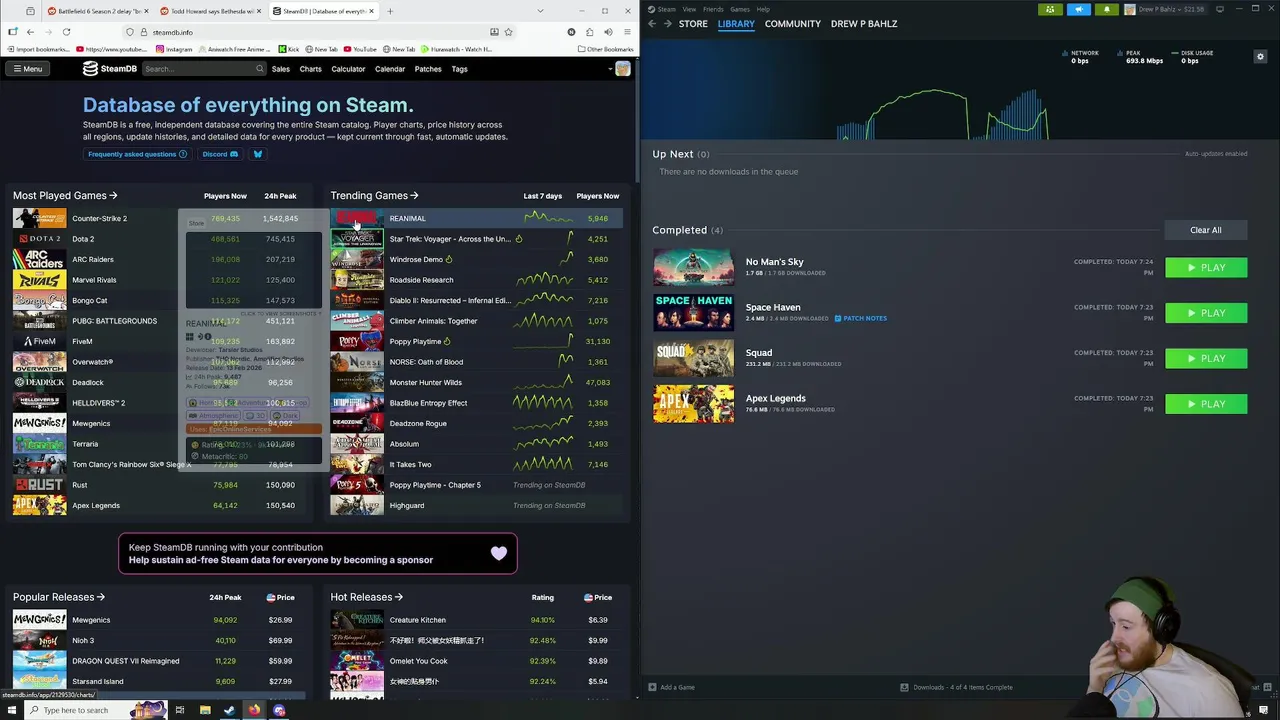Open Steam Friends menu
The width and height of the screenshot is (1280, 720).
click(x=713, y=9)
